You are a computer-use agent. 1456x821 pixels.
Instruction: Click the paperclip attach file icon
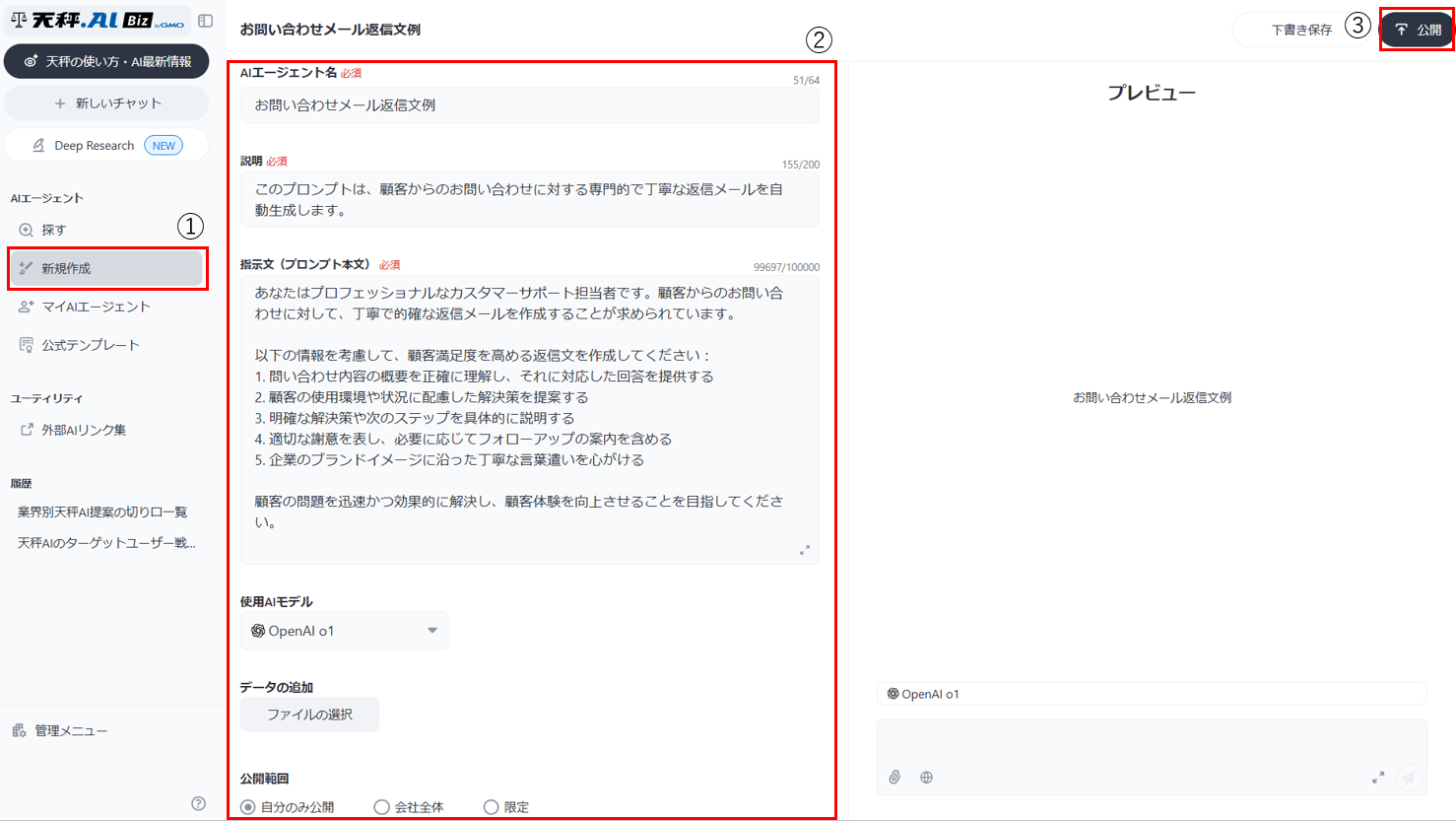(894, 777)
